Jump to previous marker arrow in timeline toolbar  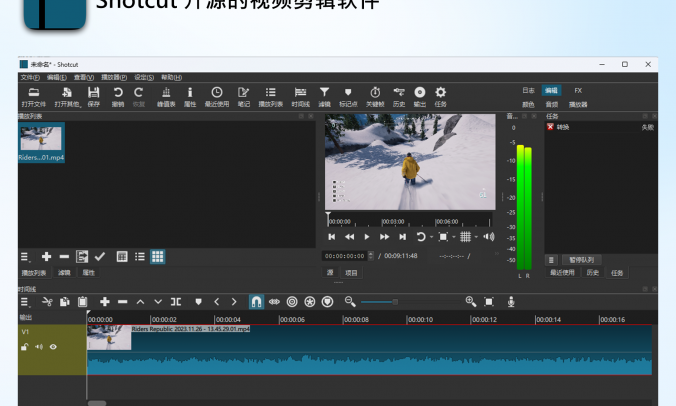point(216,302)
